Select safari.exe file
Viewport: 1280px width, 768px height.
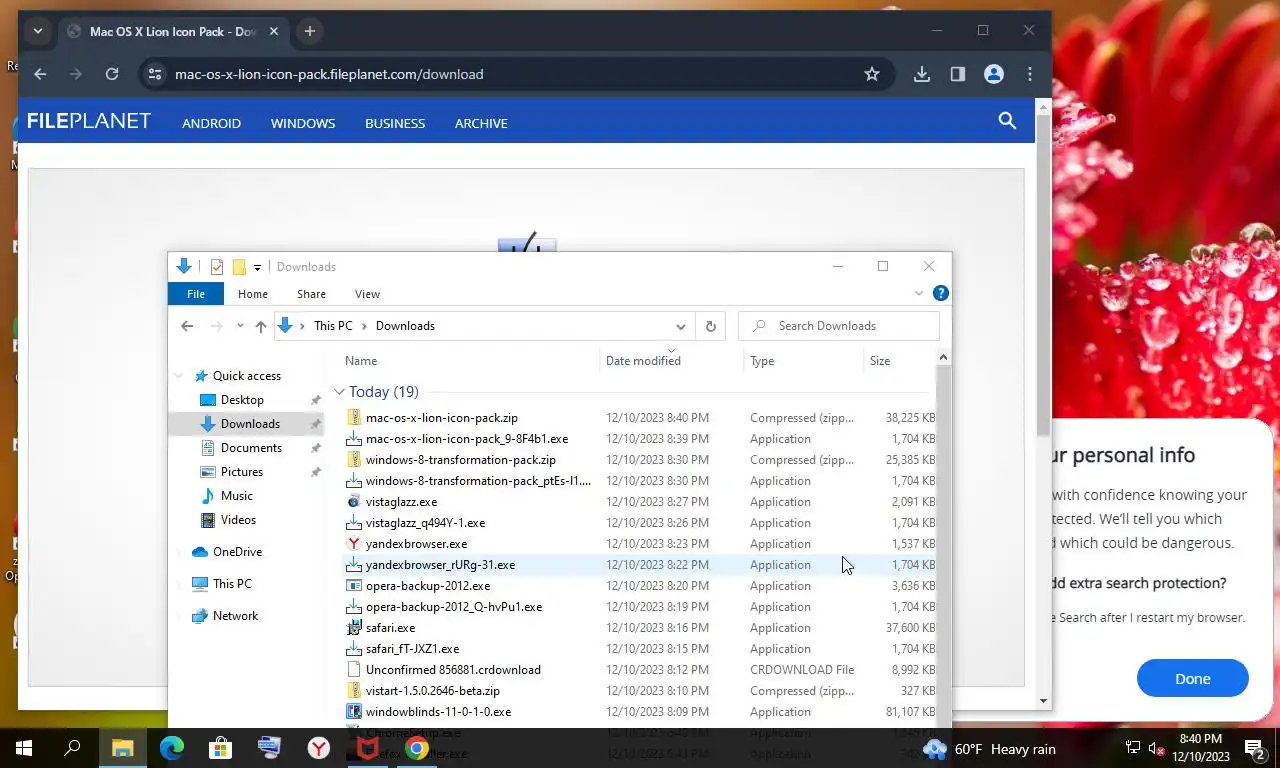(390, 628)
